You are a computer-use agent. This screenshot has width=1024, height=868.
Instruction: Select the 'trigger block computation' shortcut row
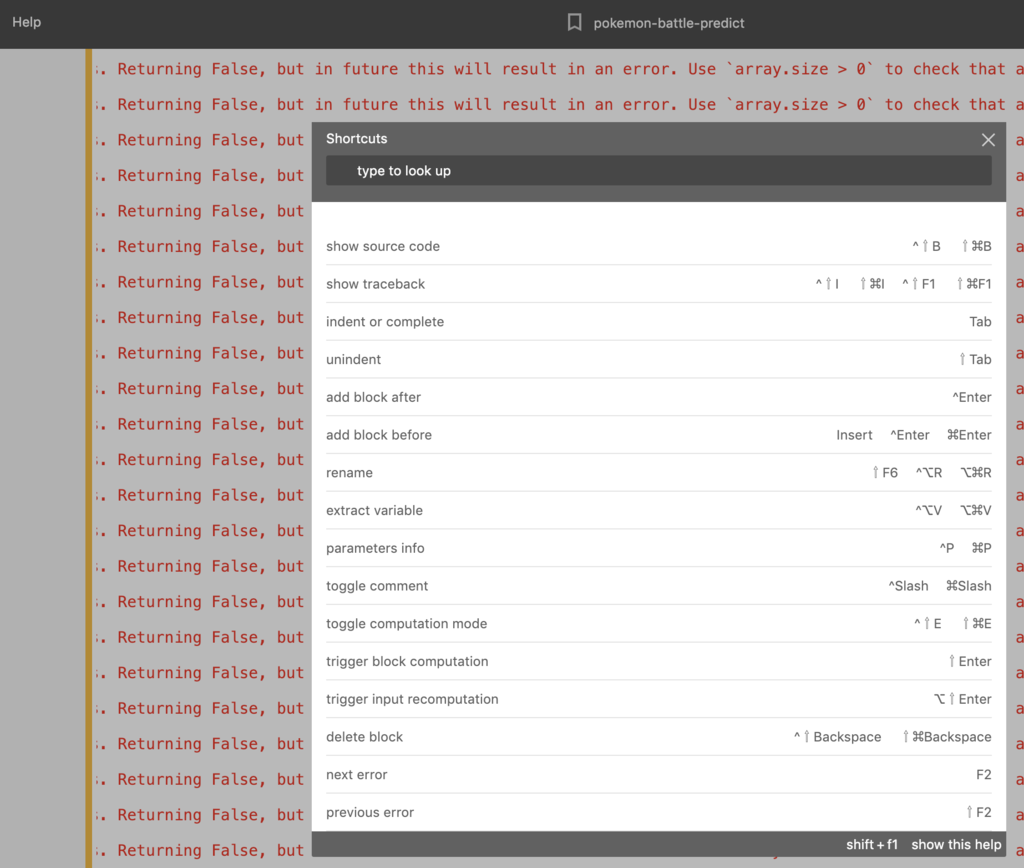point(658,662)
